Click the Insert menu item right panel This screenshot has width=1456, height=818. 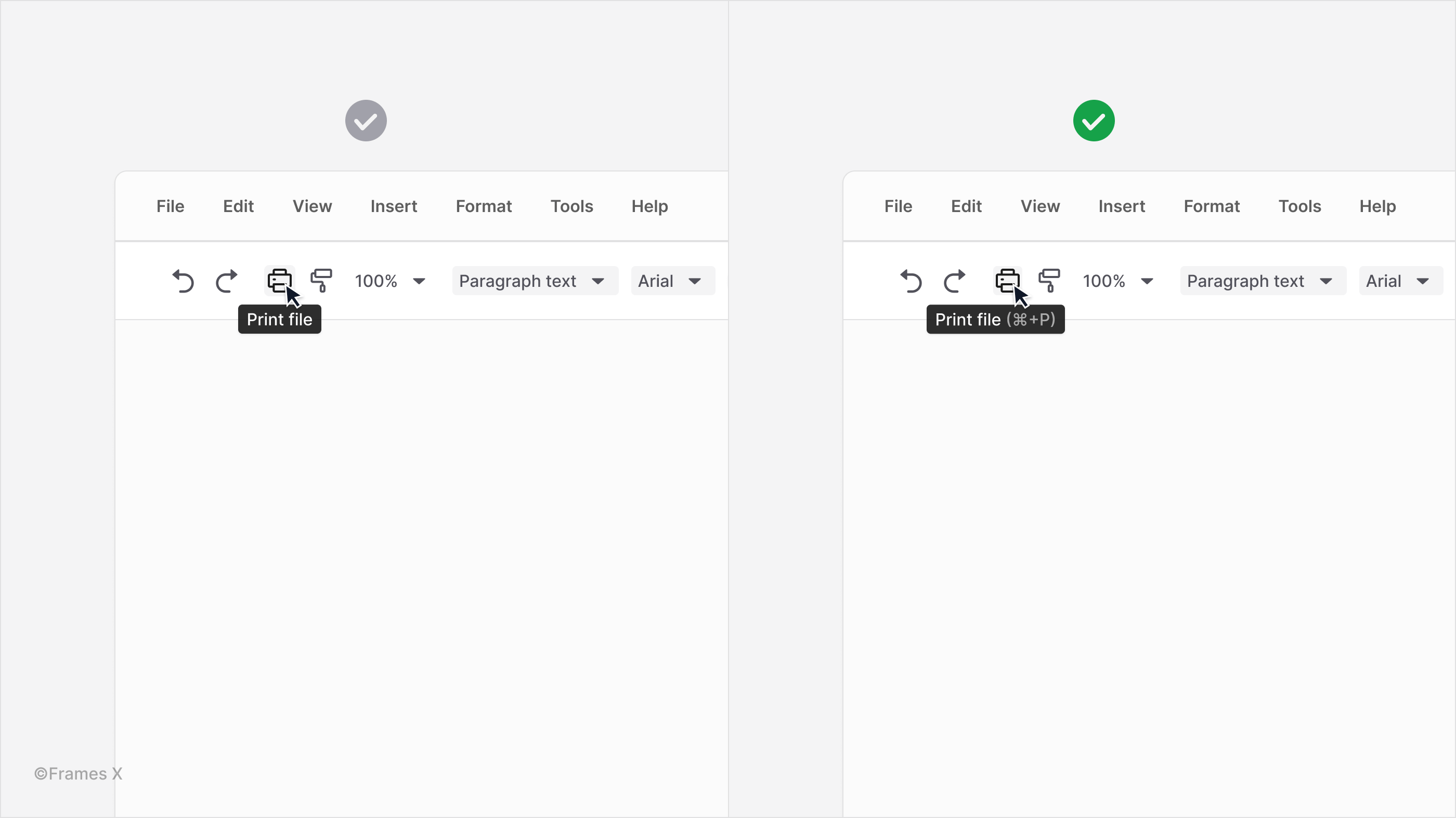[x=1122, y=206]
